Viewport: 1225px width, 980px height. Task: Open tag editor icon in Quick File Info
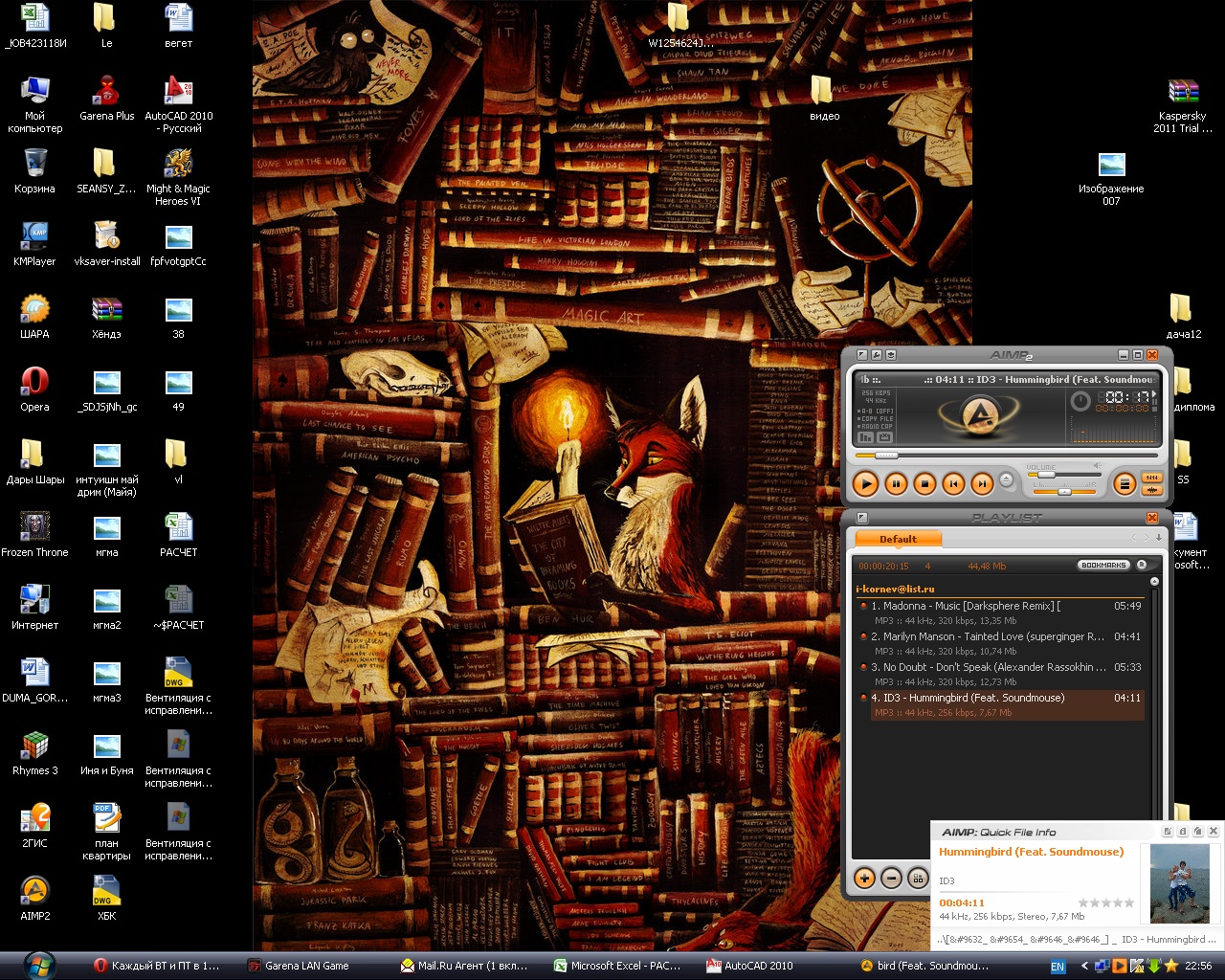coord(1169,832)
